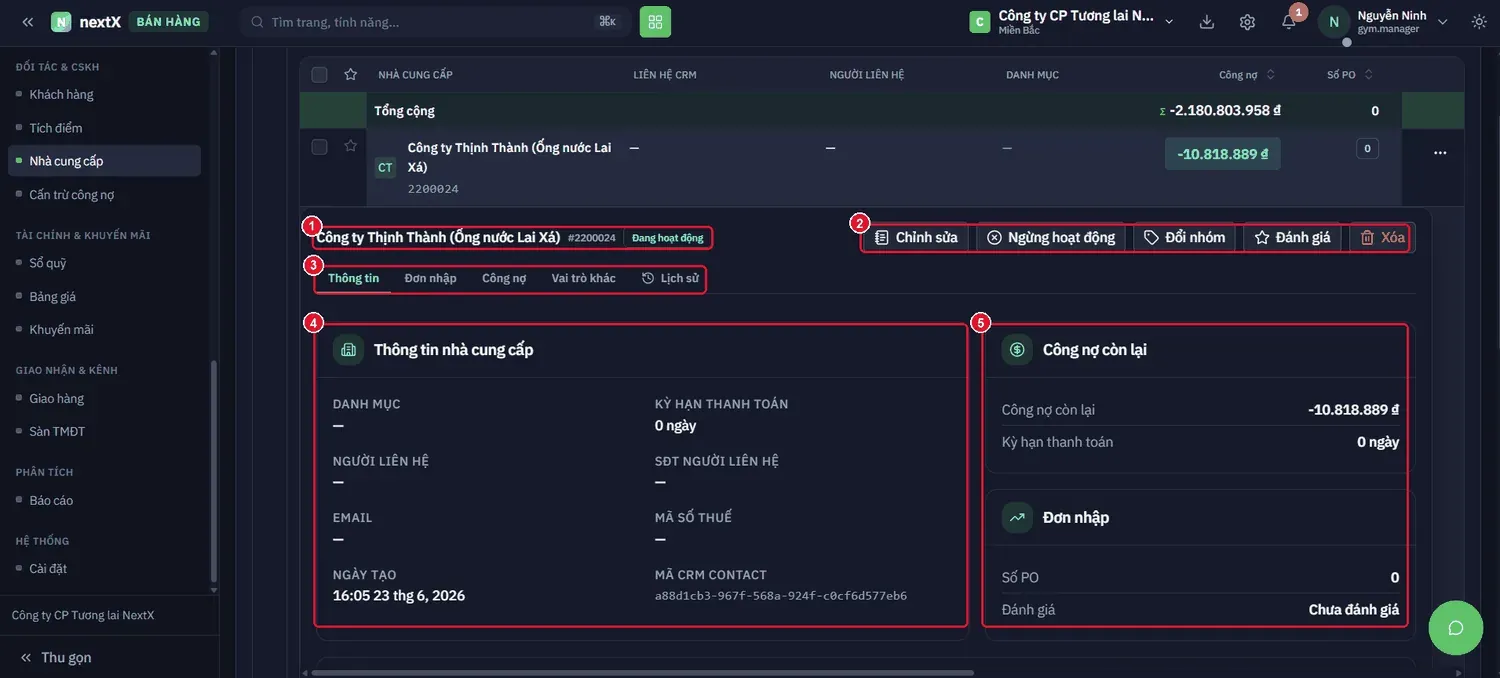The image size is (1500, 678).
Task: Click the star icon in the table header
Action: click(350, 74)
